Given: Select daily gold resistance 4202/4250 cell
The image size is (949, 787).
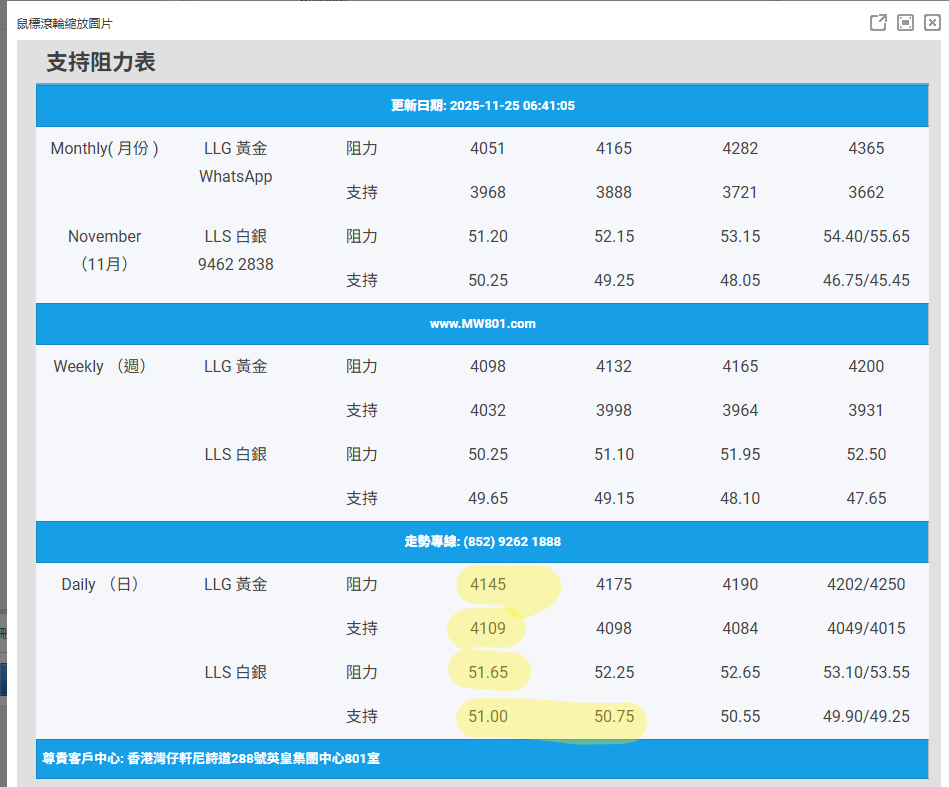Looking at the screenshot, I should coord(866,585).
